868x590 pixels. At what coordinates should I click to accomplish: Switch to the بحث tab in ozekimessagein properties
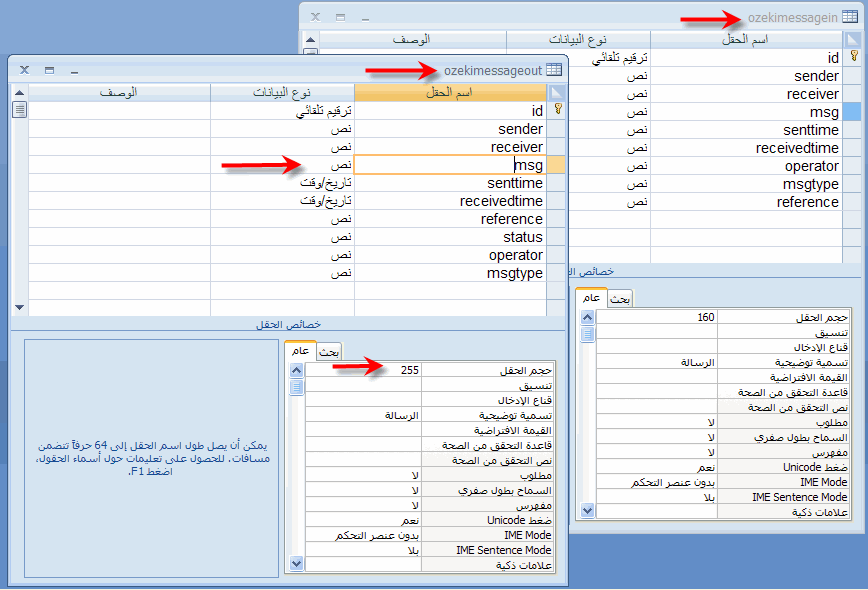click(x=619, y=299)
